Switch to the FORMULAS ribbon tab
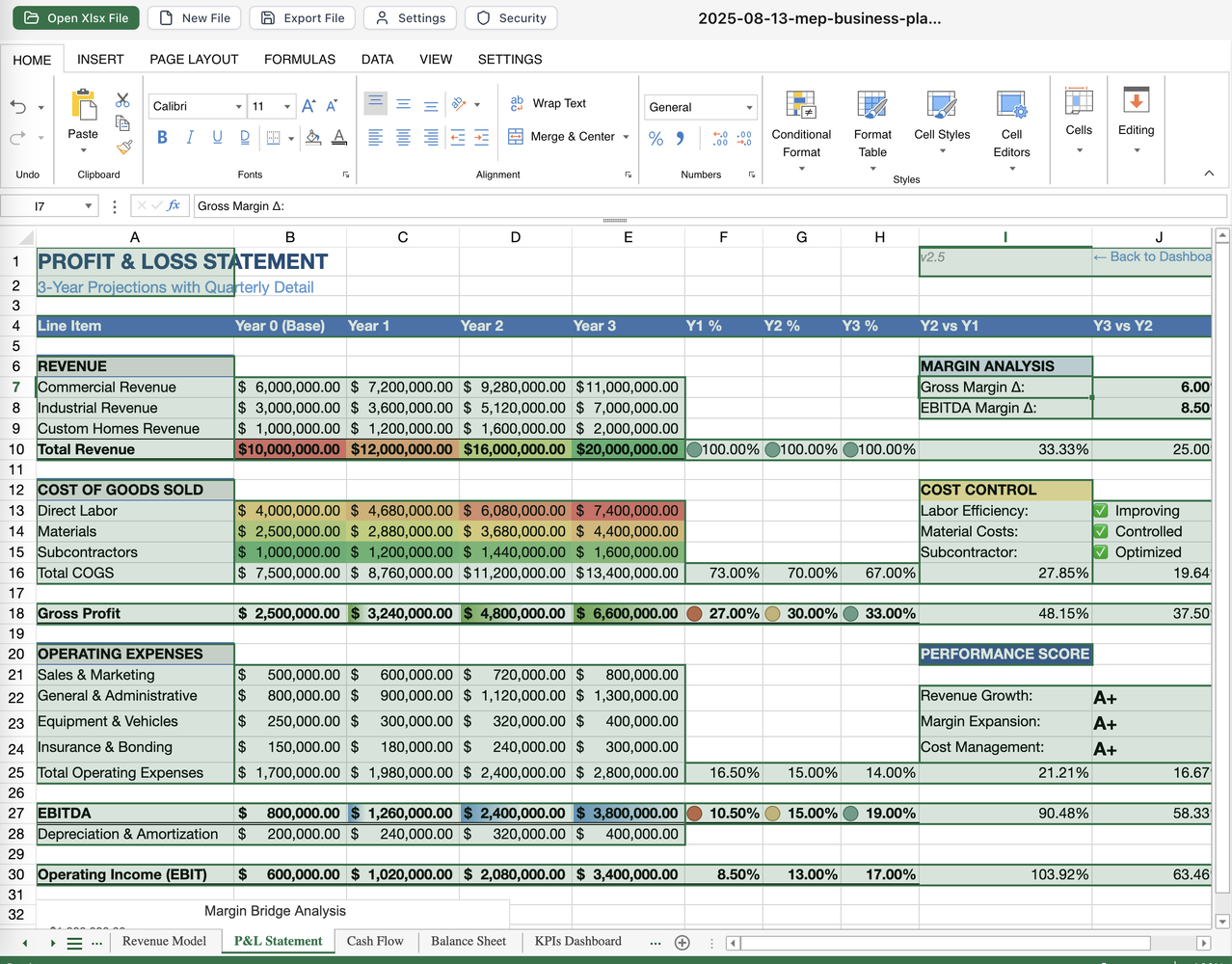The height and width of the screenshot is (964, 1232). click(300, 60)
